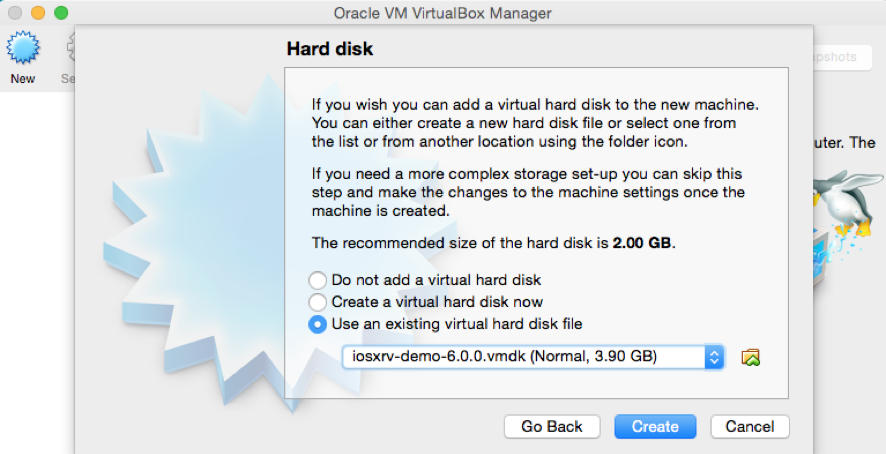
Task: Click the blue up-down arrows on disk selector
Action: (x=714, y=357)
